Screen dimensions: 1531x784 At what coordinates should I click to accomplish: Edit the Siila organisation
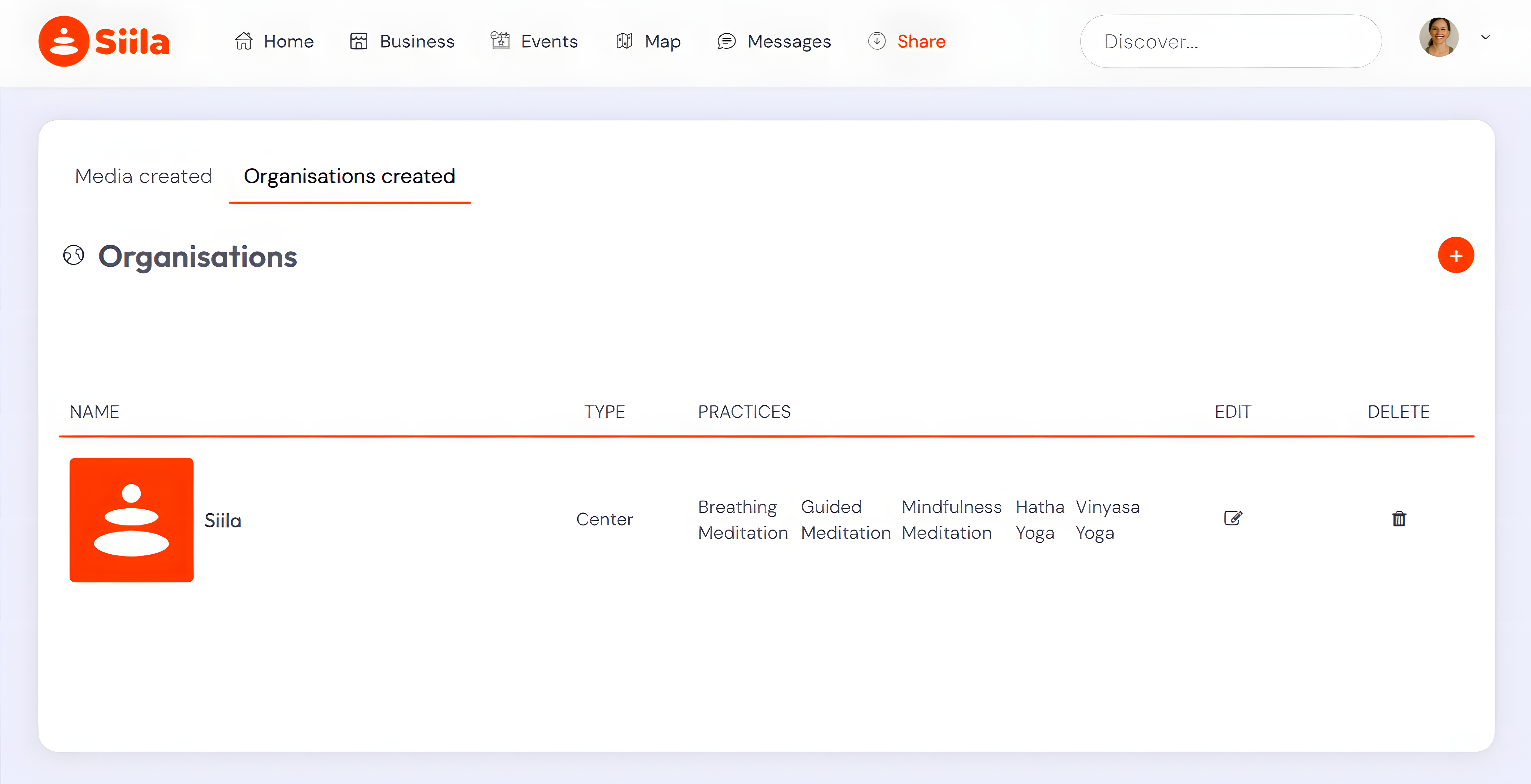[1233, 518]
